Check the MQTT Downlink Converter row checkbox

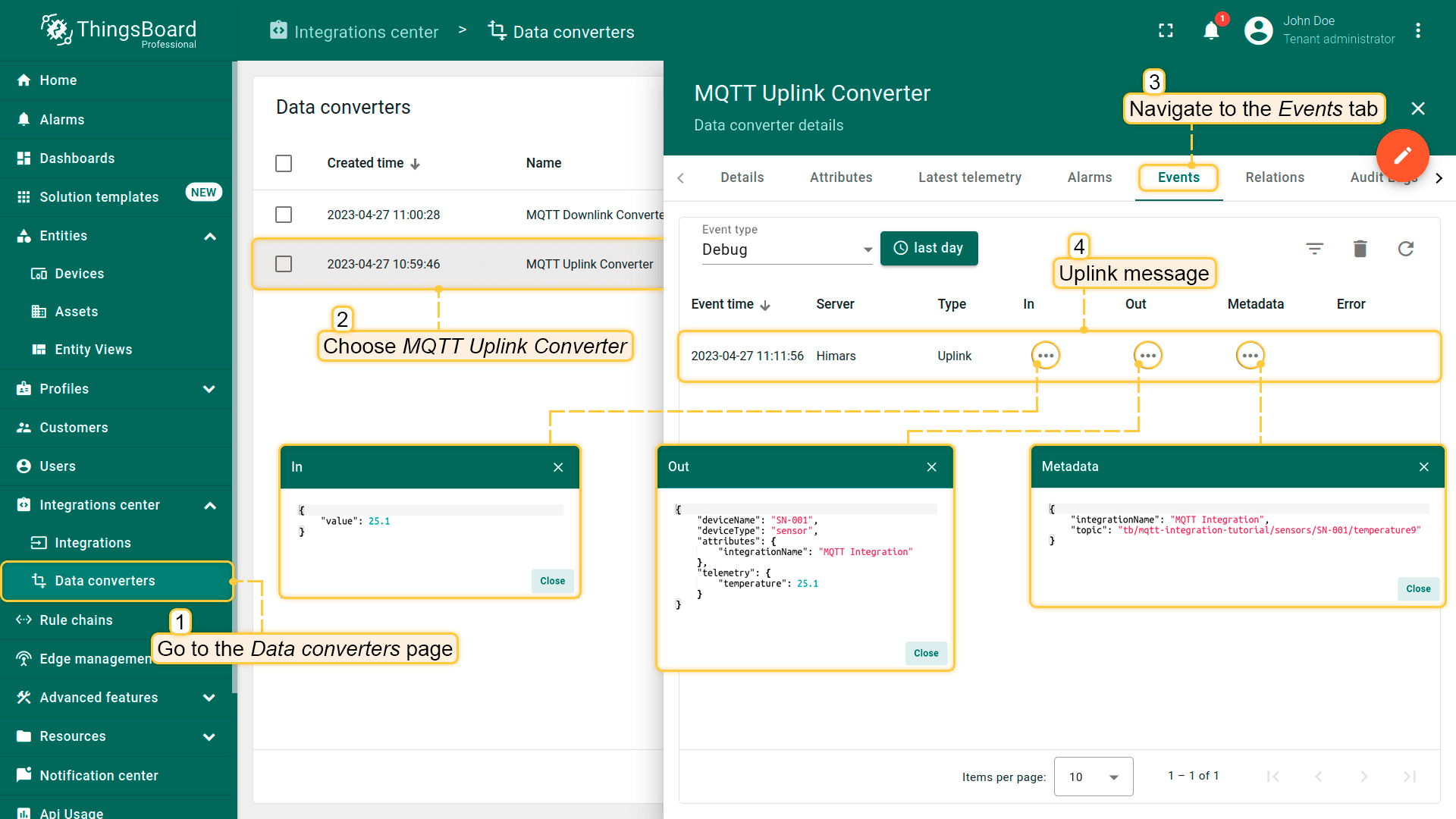[284, 215]
